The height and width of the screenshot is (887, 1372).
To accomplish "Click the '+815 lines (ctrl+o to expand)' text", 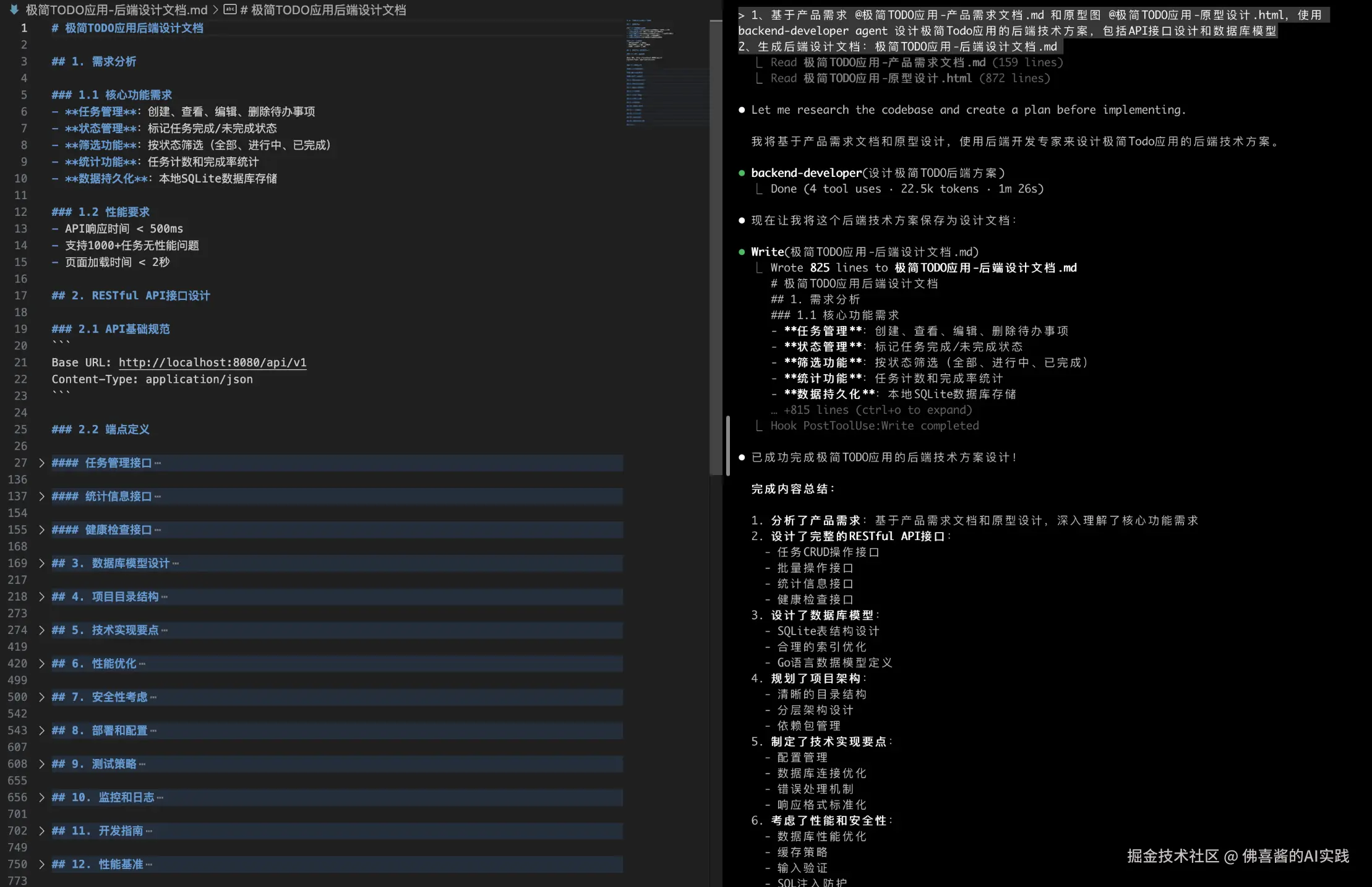I will 877,410.
